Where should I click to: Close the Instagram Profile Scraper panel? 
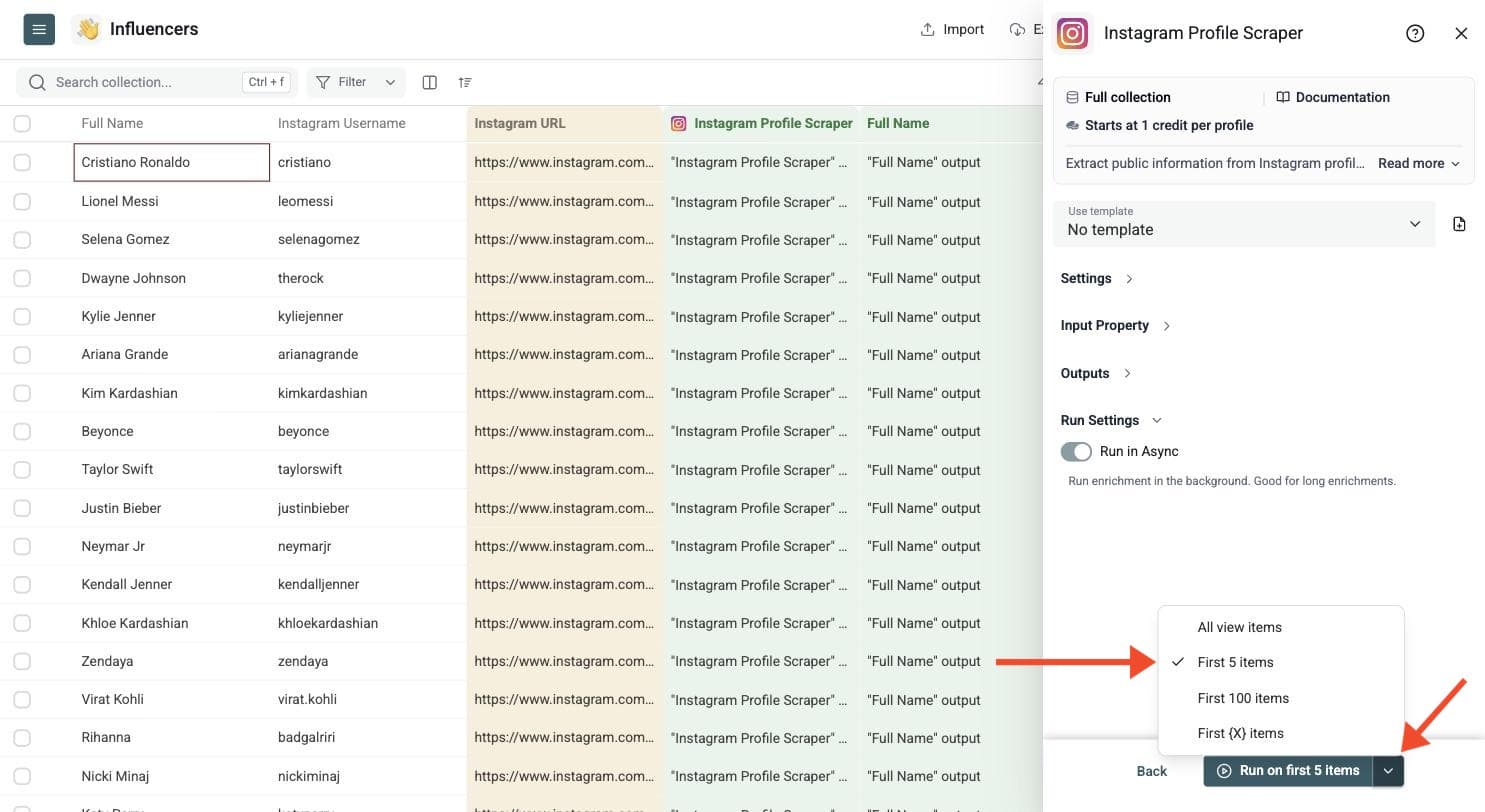click(x=1461, y=33)
